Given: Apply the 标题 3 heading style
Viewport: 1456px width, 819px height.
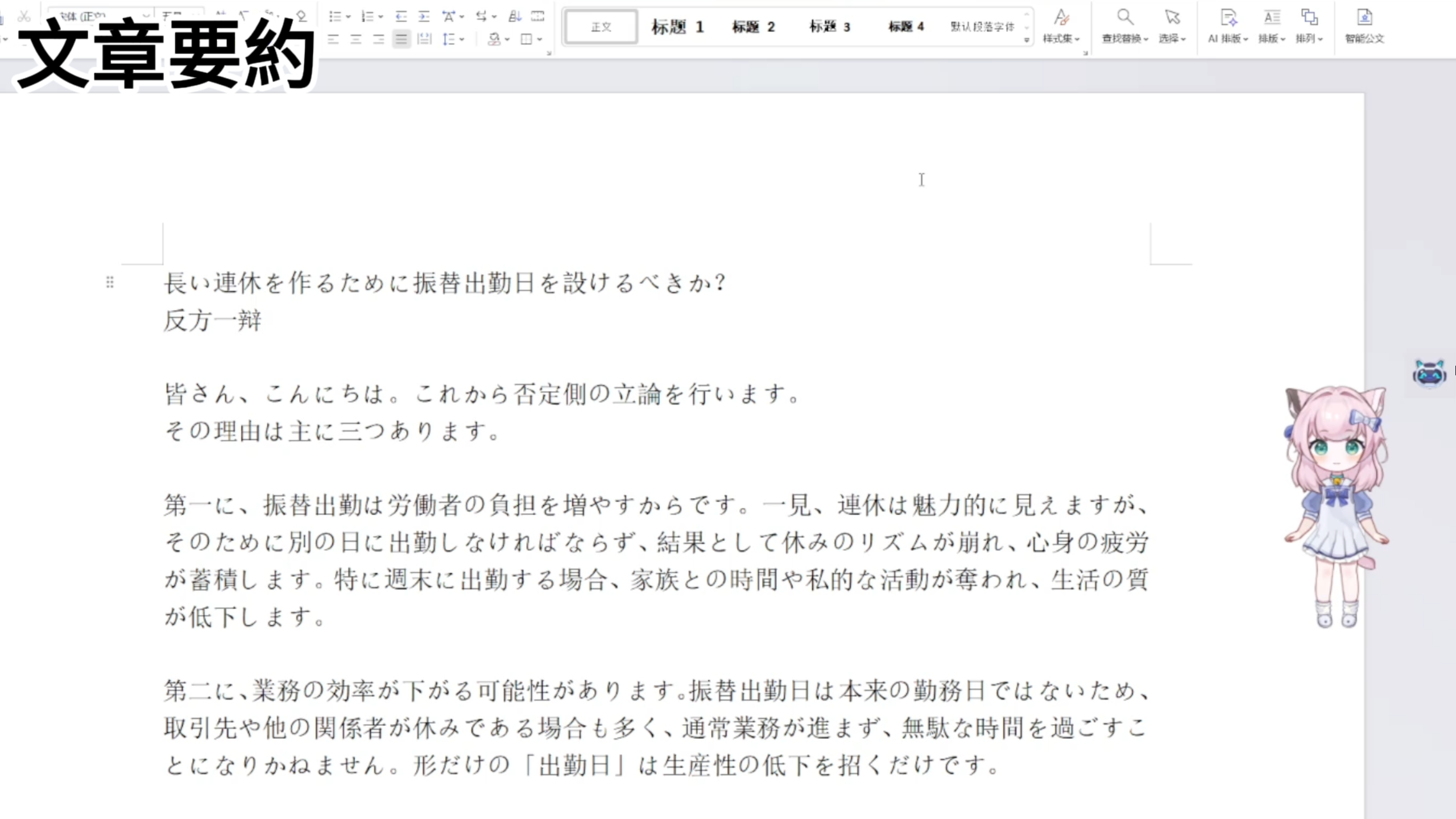Looking at the screenshot, I should 829,27.
